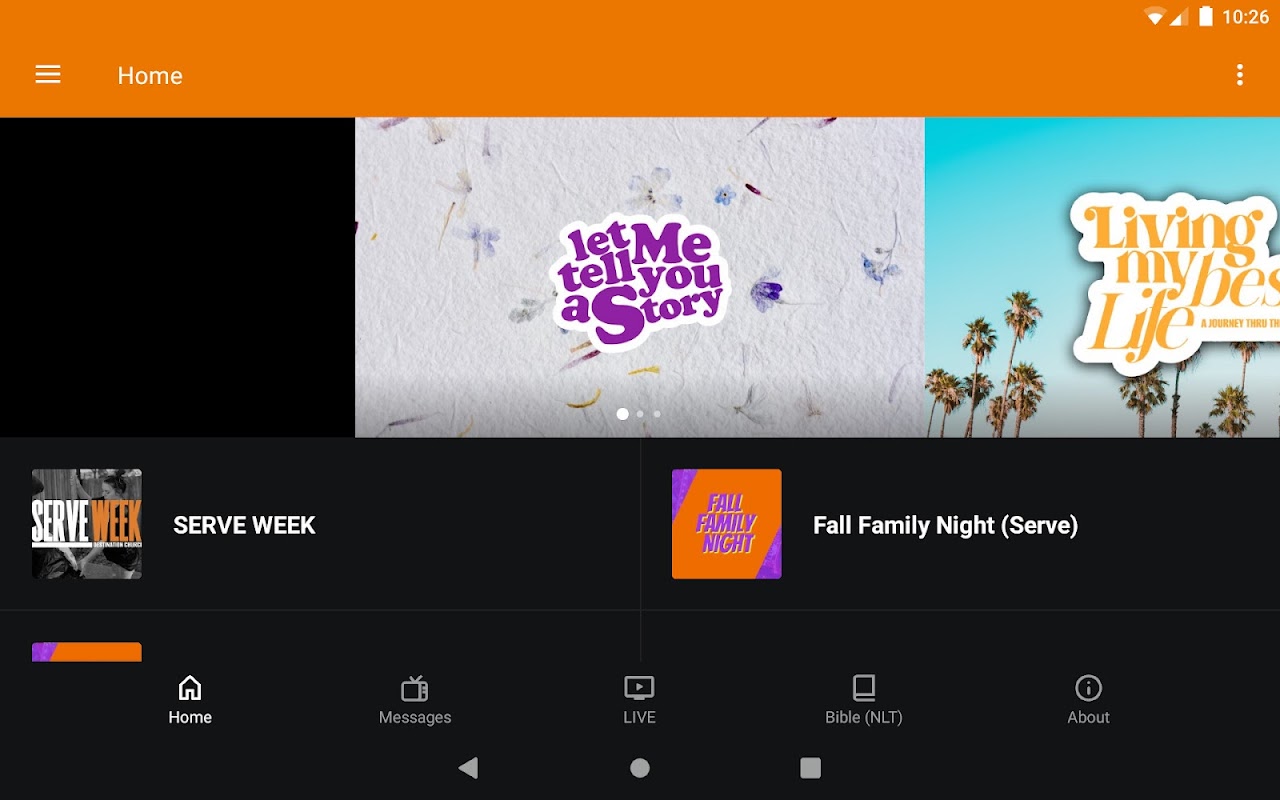Tap the Android home circle button
This screenshot has width=1280, height=800.
point(640,768)
